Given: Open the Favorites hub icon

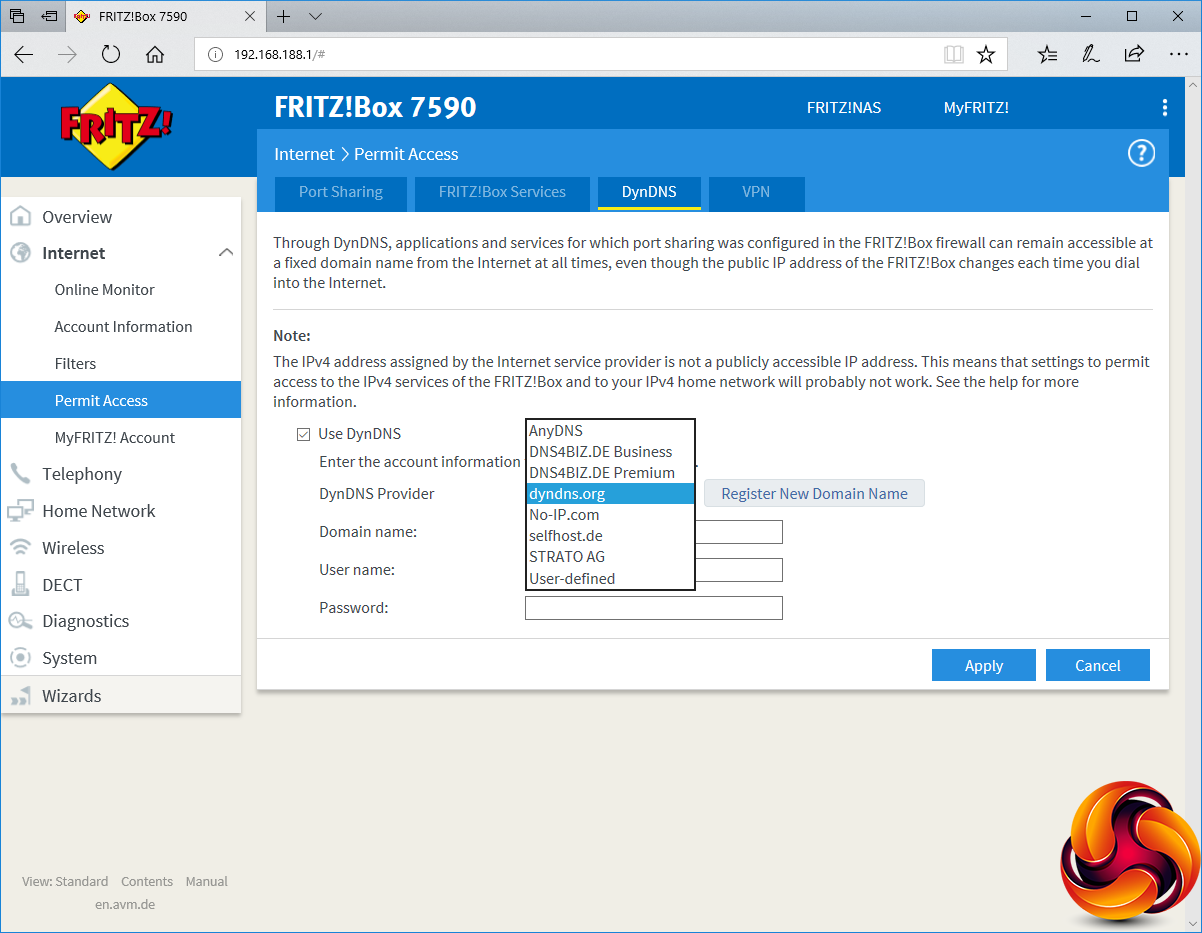Looking at the screenshot, I should (1047, 55).
